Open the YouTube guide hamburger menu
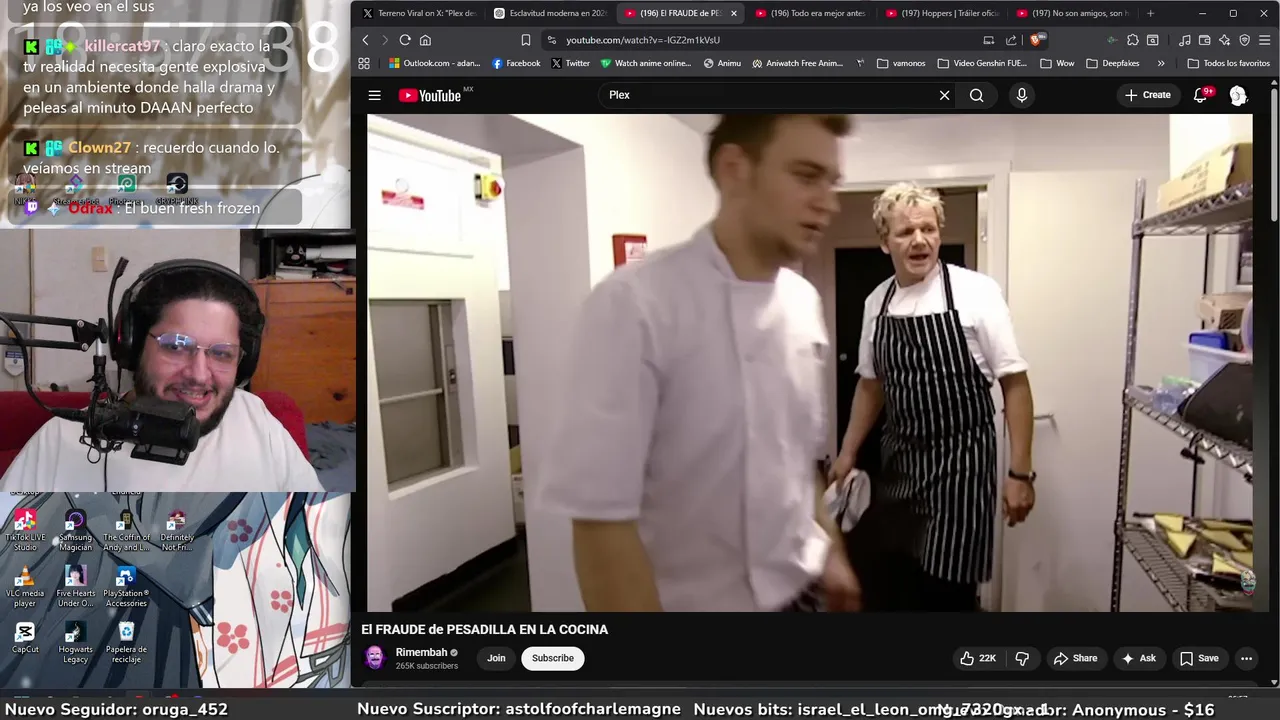The width and height of the screenshot is (1280, 720). [x=374, y=95]
